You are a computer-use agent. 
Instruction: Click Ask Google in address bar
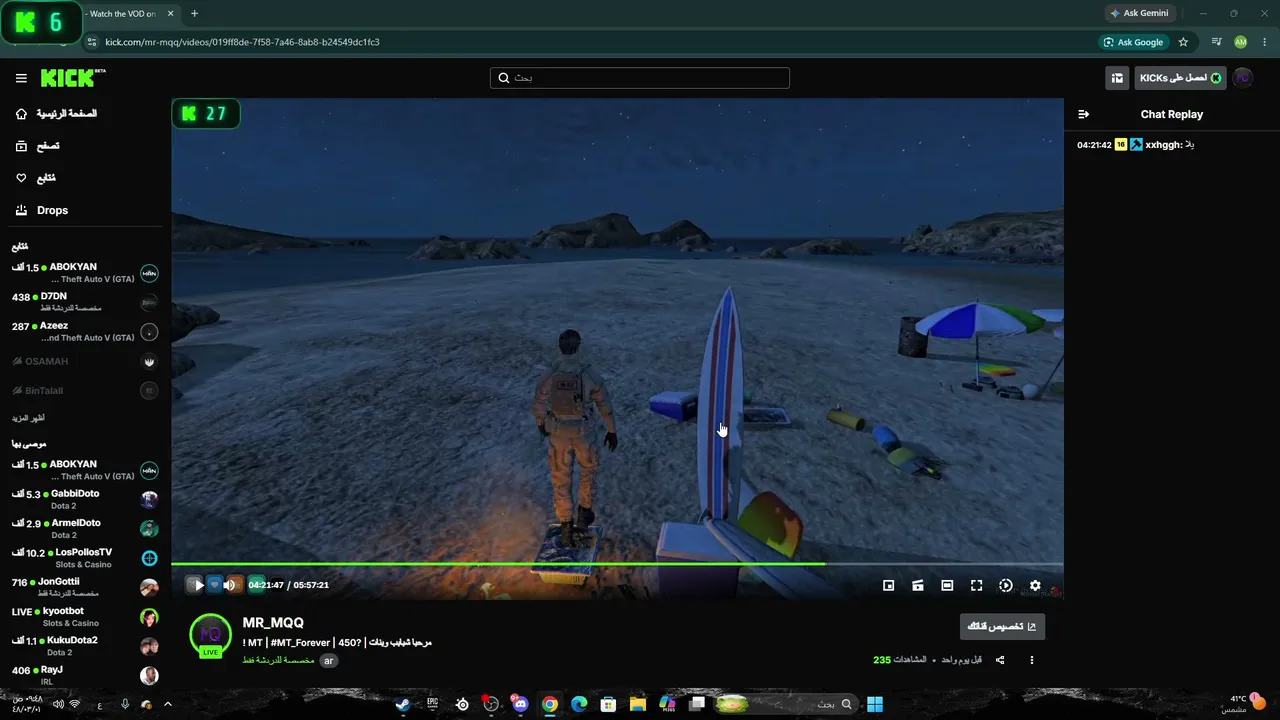(x=1133, y=42)
